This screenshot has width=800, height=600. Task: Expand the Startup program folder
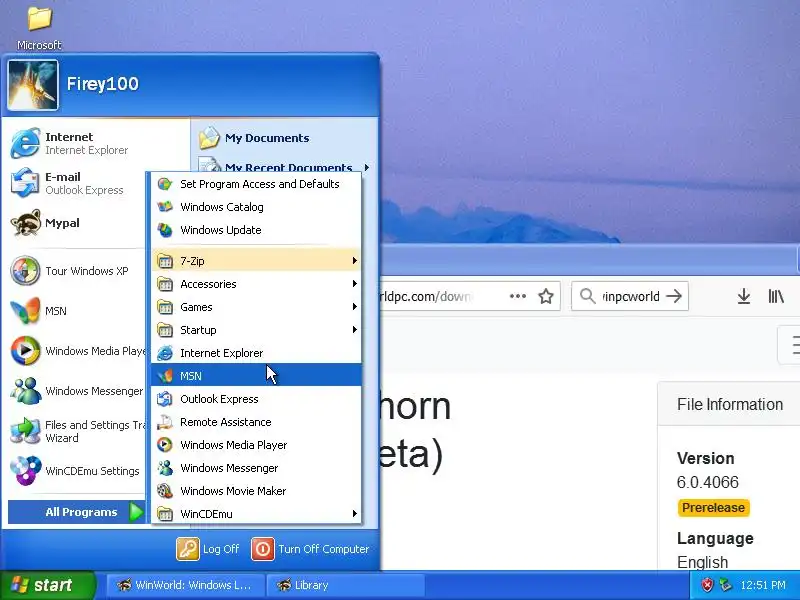click(x=256, y=330)
